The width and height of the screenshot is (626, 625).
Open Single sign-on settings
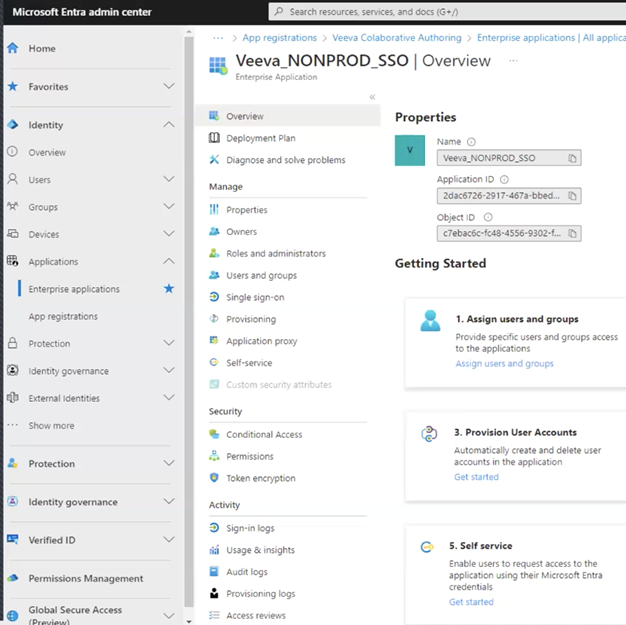[x=255, y=297]
